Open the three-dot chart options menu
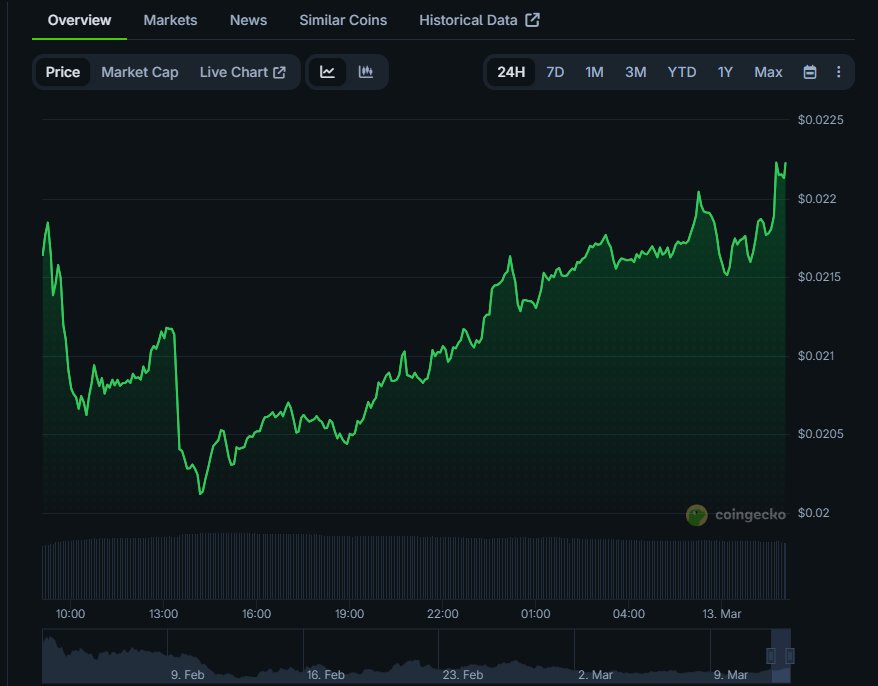878x686 pixels. click(x=838, y=72)
